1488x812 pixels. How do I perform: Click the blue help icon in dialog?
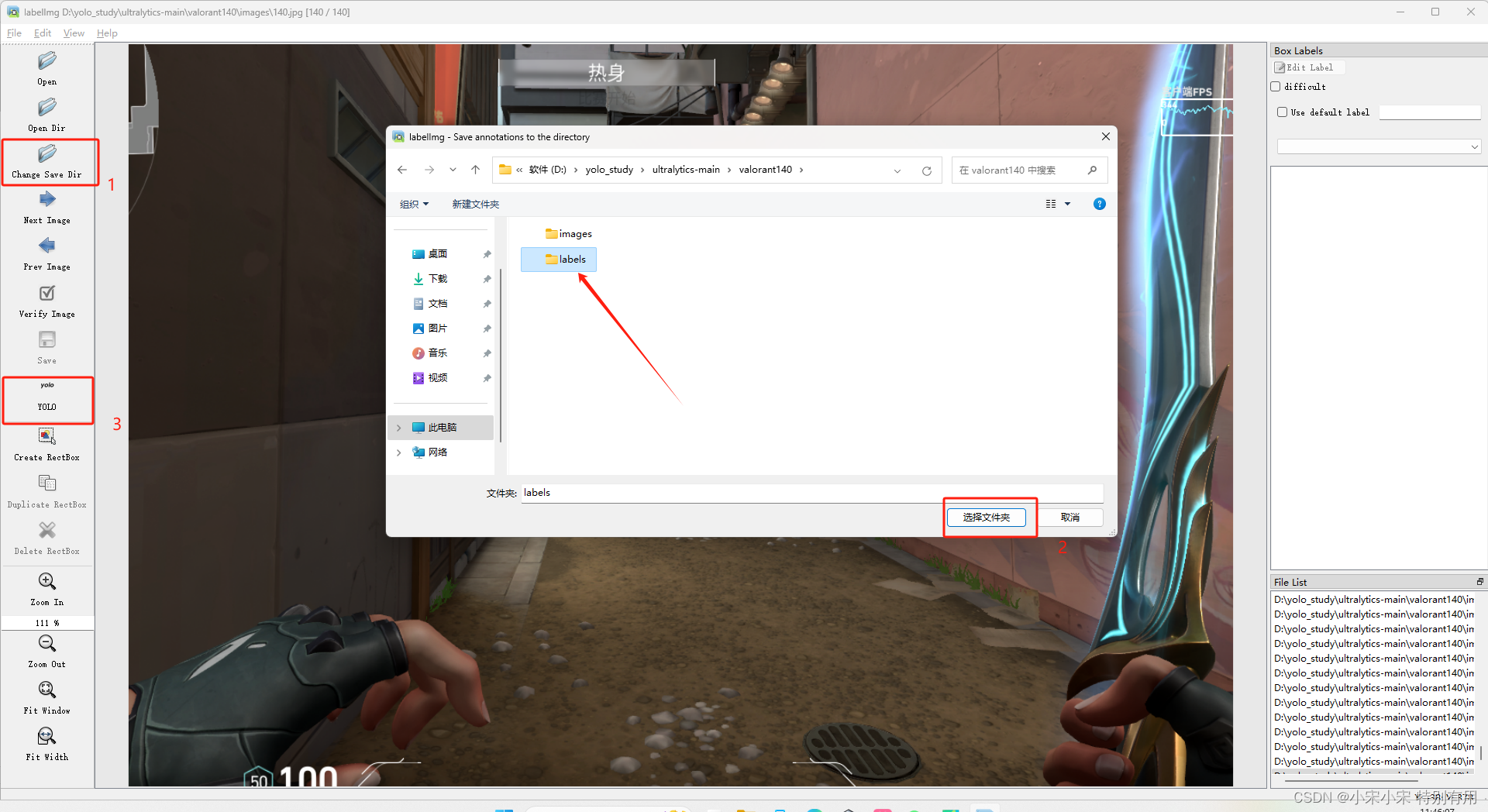click(1100, 204)
